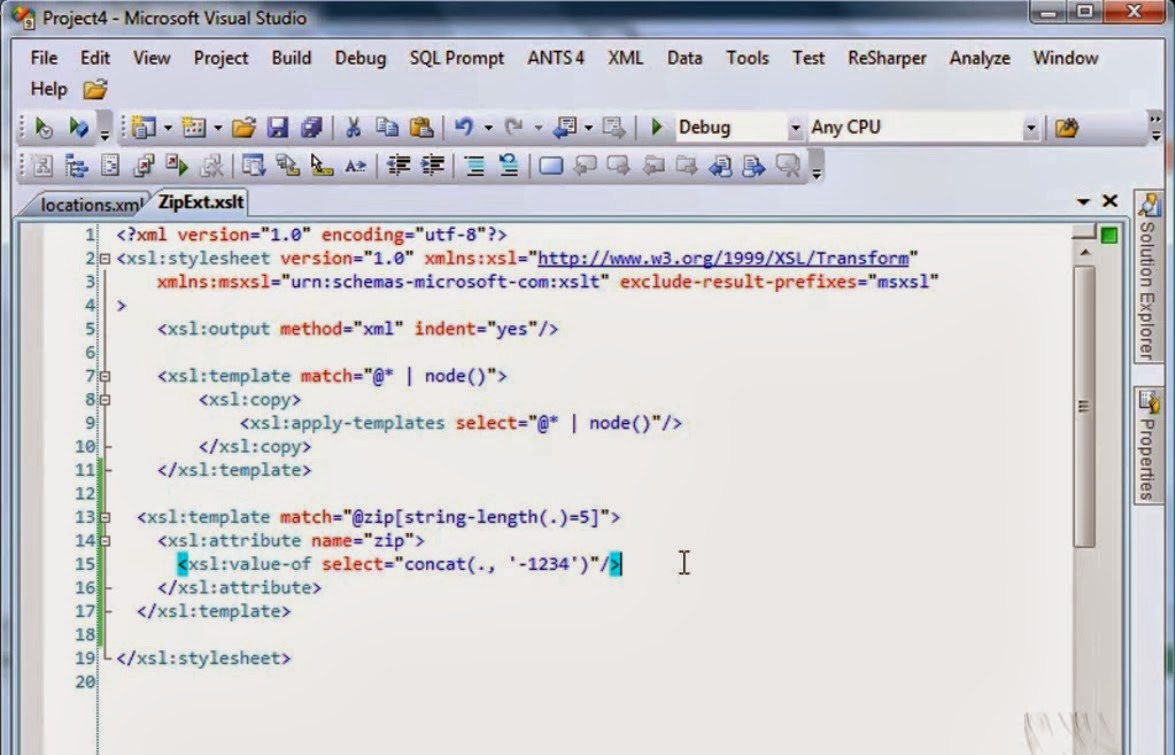Click the scroll-up arrow of the editor
The width and height of the screenshot is (1175, 755).
pyautogui.click(x=1084, y=252)
